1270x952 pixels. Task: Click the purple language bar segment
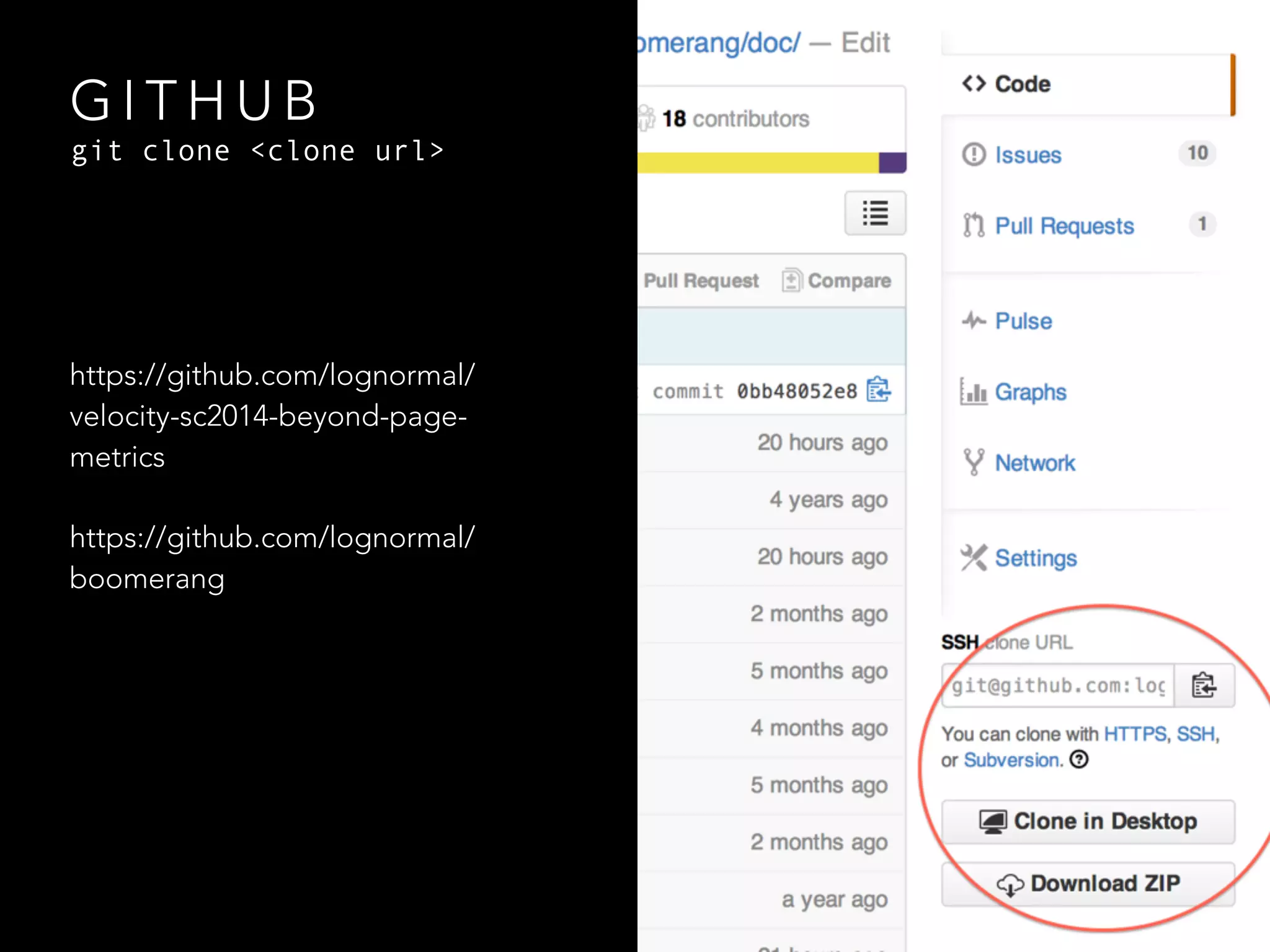[892, 162]
